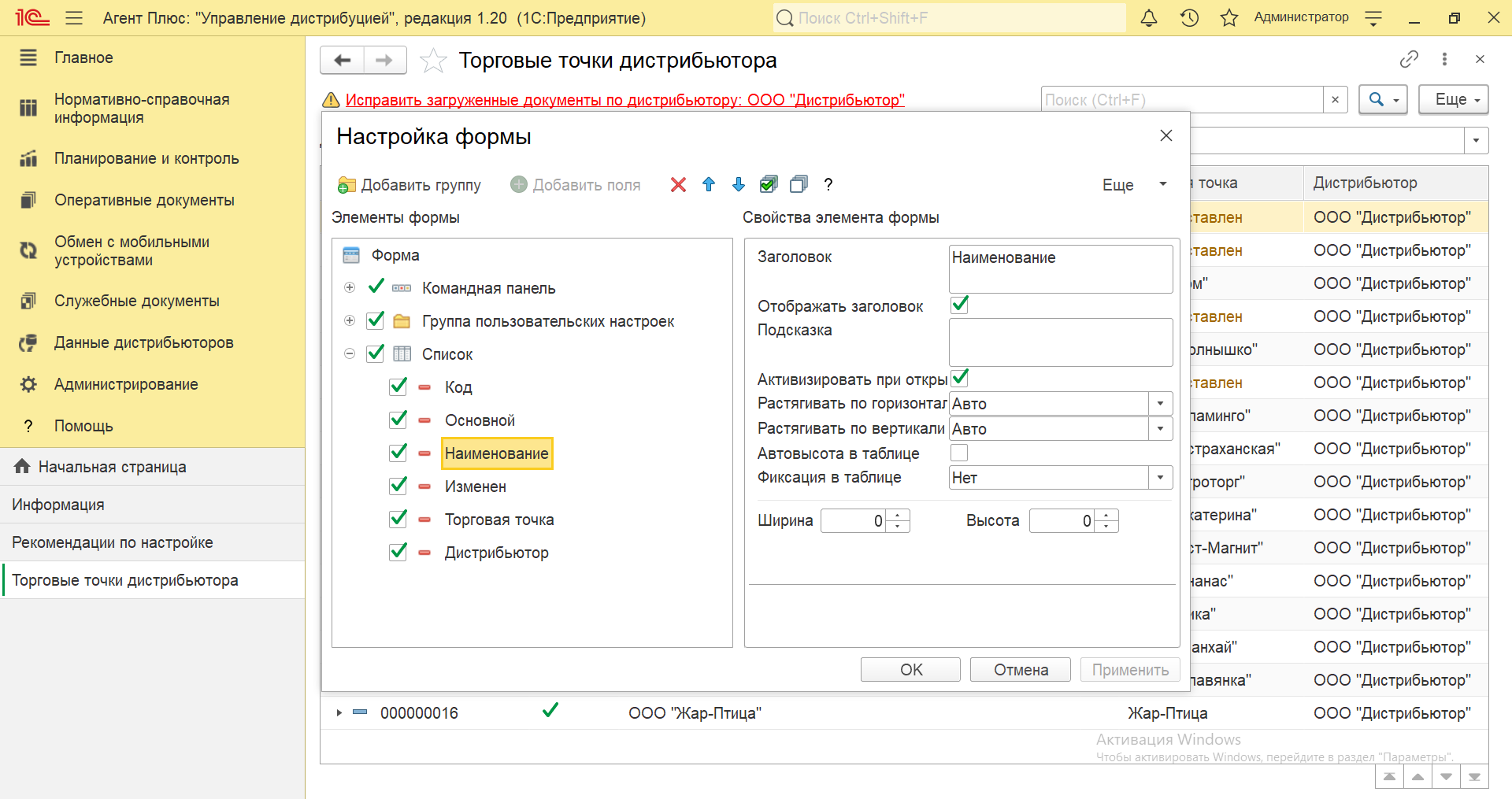Open Растягивать по вертикали dropdown
The height and width of the screenshot is (799, 1512).
pyautogui.click(x=1160, y=428)
